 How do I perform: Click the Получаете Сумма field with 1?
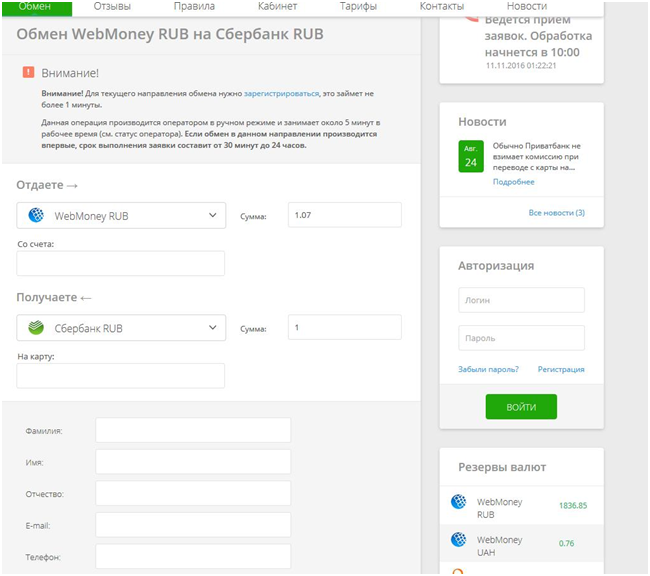(x=344, y=327)
